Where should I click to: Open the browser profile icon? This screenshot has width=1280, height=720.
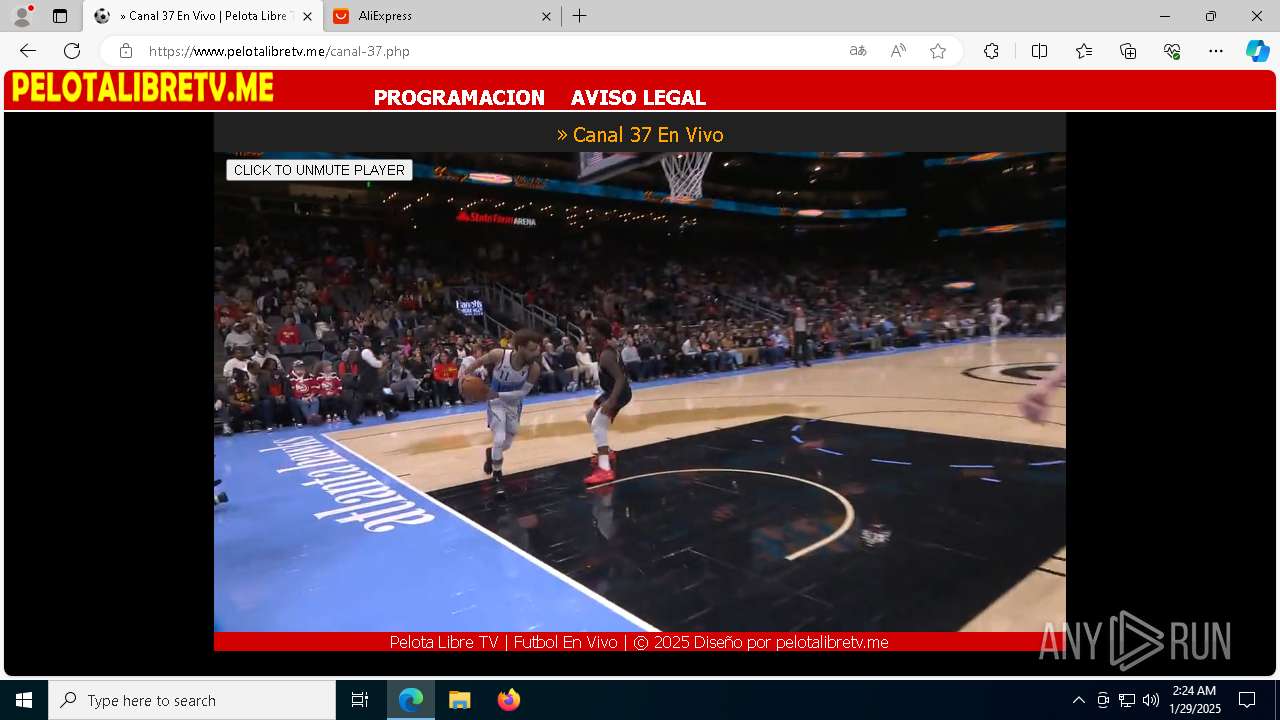[22, 16]
